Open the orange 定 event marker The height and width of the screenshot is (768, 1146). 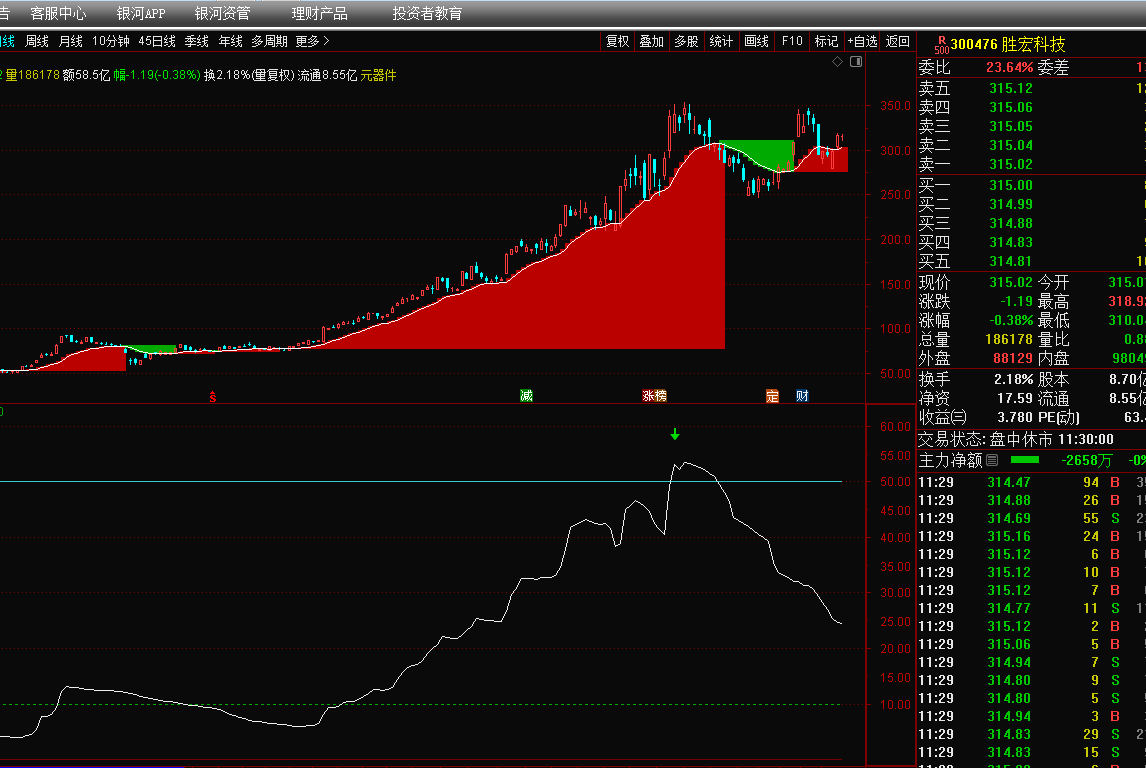pos(773,395)
